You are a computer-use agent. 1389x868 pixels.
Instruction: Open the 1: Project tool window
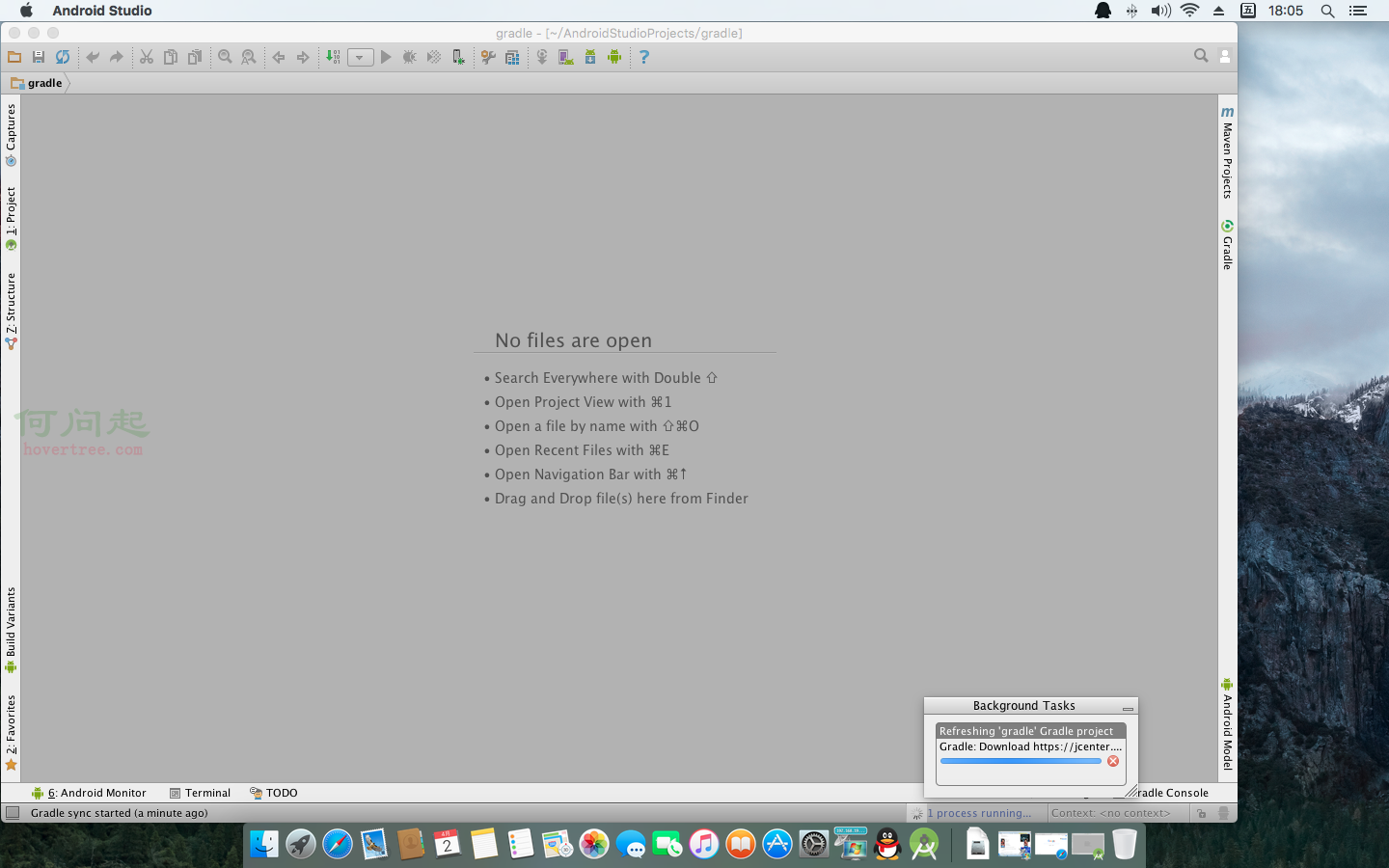tap(11, 219)
